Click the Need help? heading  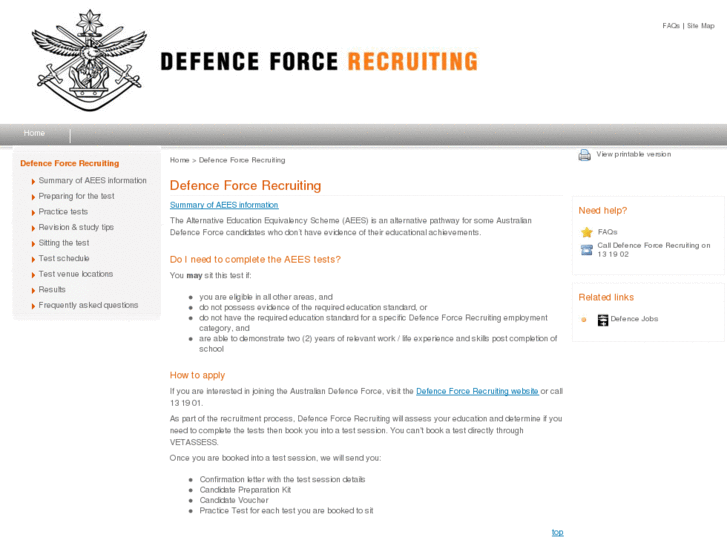tap(603, 211)
